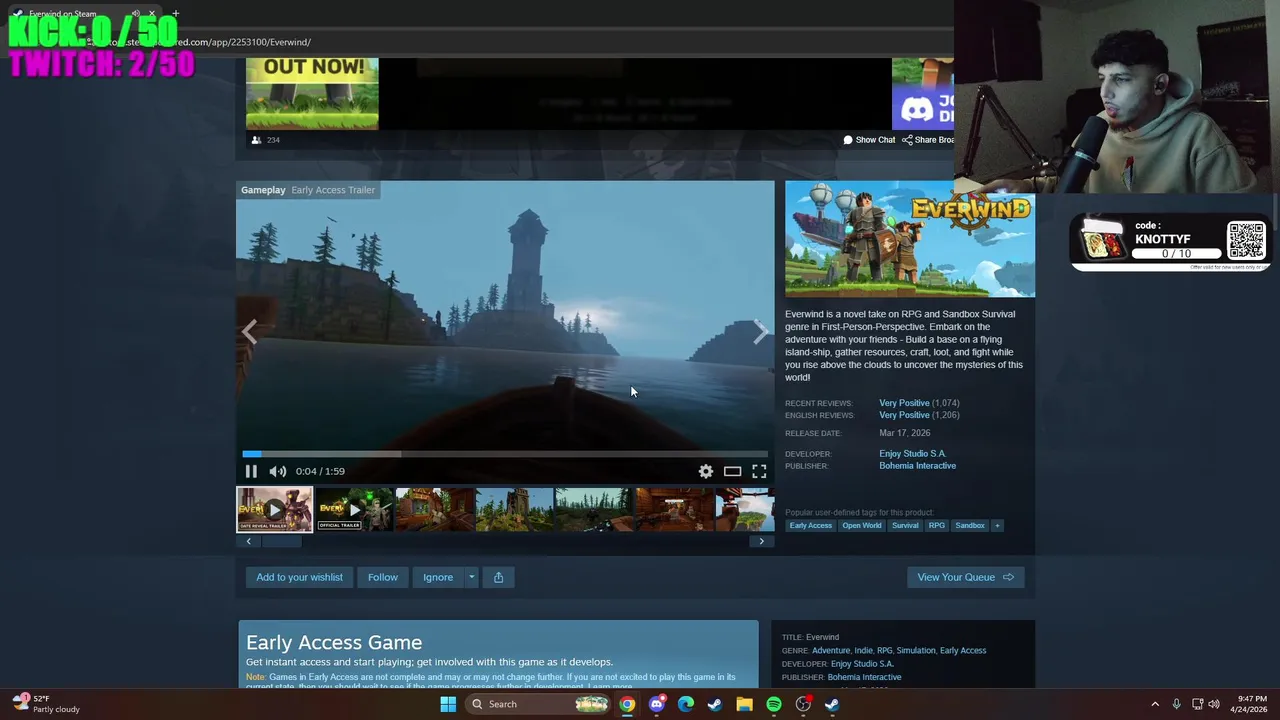
Task: Click the Discord banner image
Action: tap(923, 94)
